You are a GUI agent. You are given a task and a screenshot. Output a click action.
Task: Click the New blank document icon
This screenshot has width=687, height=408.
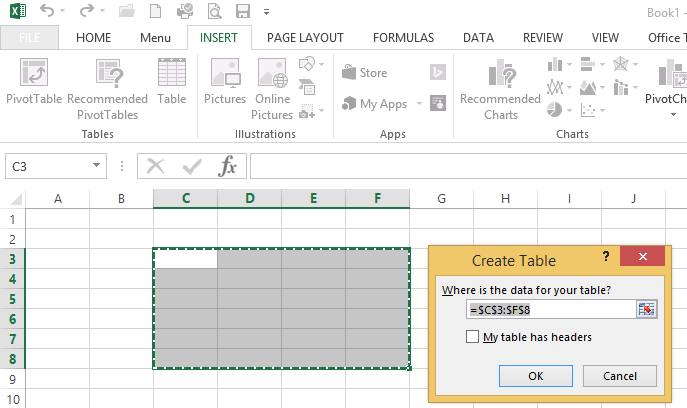[x=156, y=11]
